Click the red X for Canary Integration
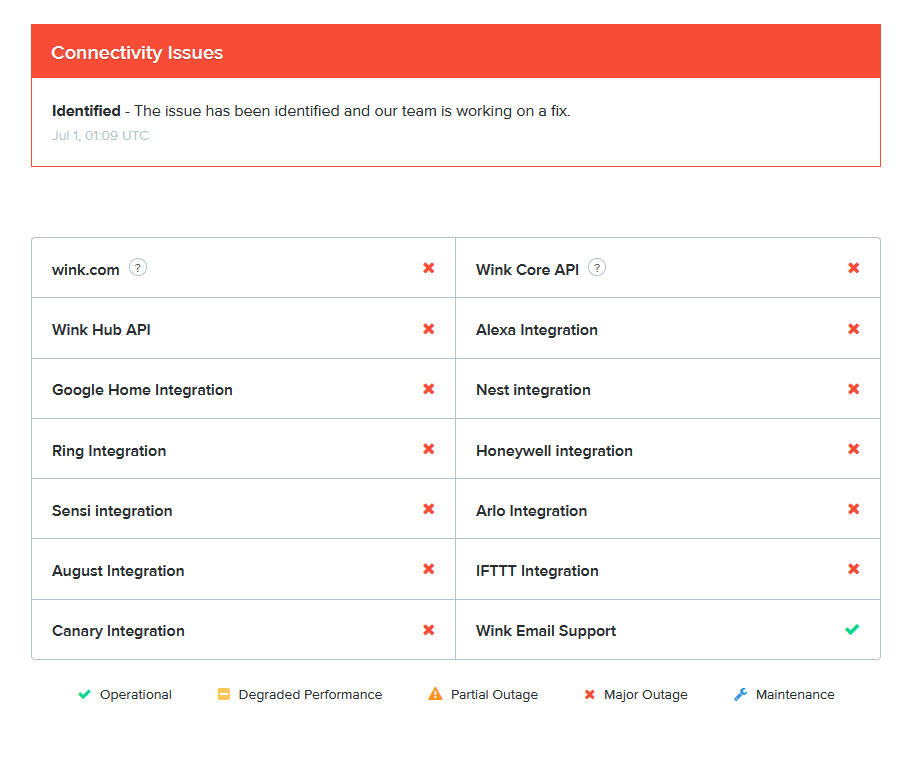The image size is (920, 762). coord(429,630)
